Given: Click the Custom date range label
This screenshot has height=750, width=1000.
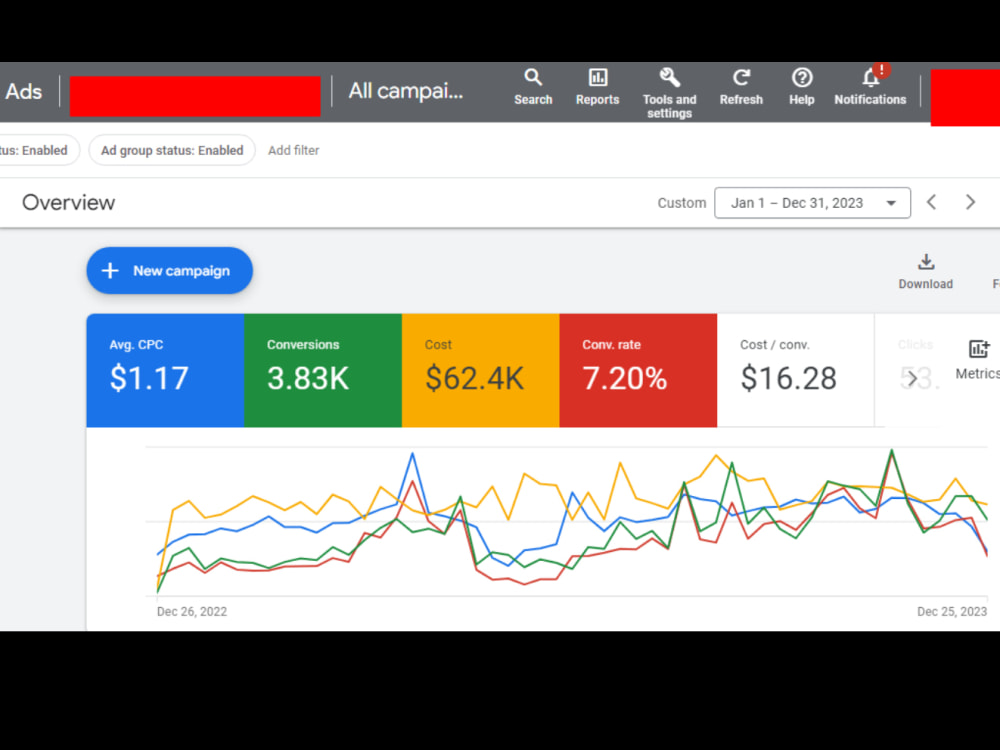Looking at the screenshot, I should coord(682,203).
